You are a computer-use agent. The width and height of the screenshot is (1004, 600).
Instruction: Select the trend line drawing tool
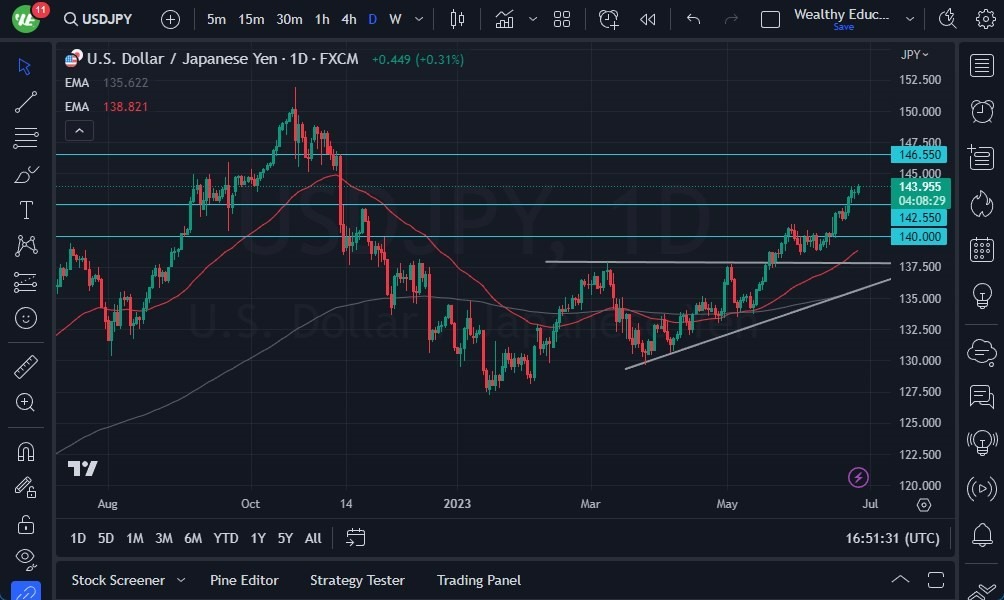click(x=25, y=101)
